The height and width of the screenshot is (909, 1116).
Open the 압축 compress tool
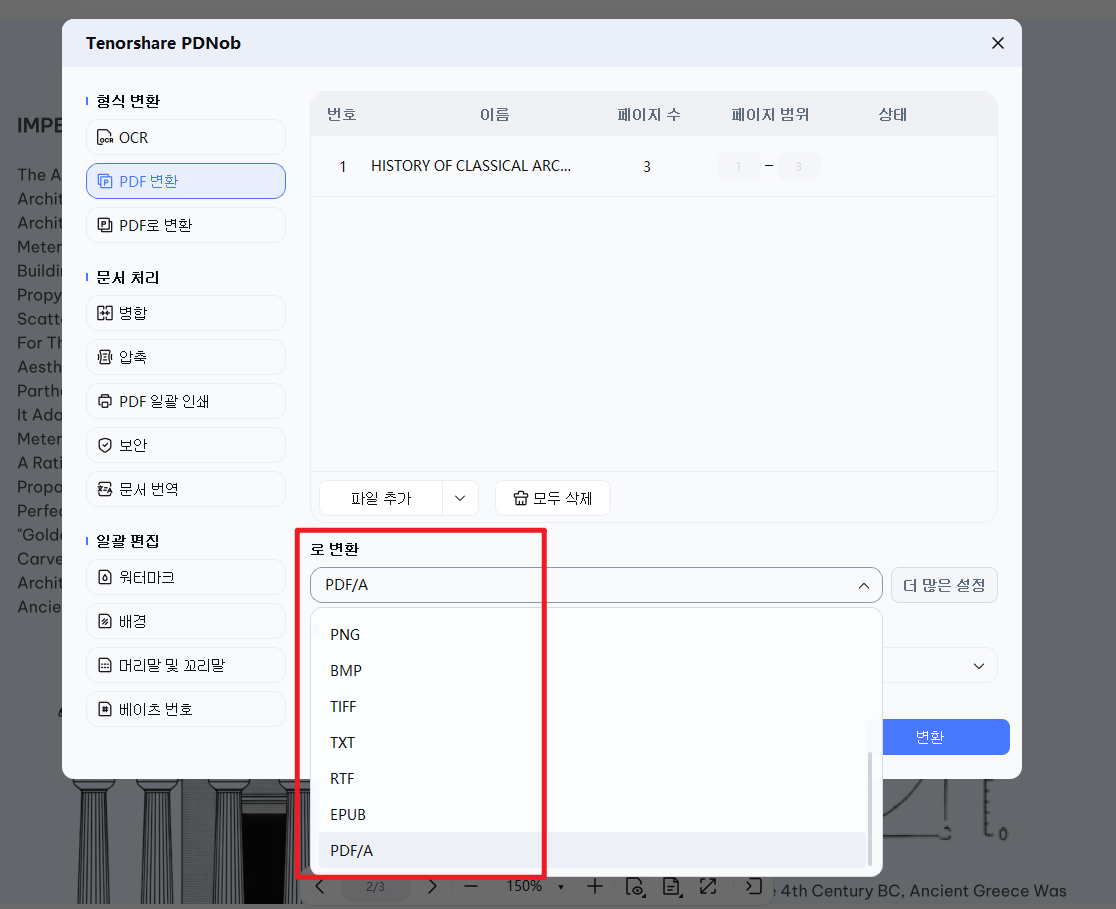186,357
